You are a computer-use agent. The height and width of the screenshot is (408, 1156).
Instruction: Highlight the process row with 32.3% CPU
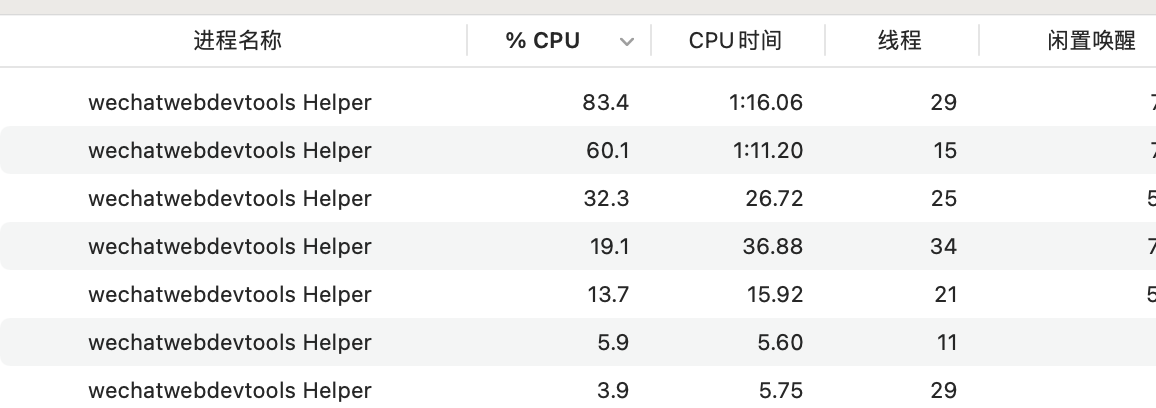tap(230, 198)
